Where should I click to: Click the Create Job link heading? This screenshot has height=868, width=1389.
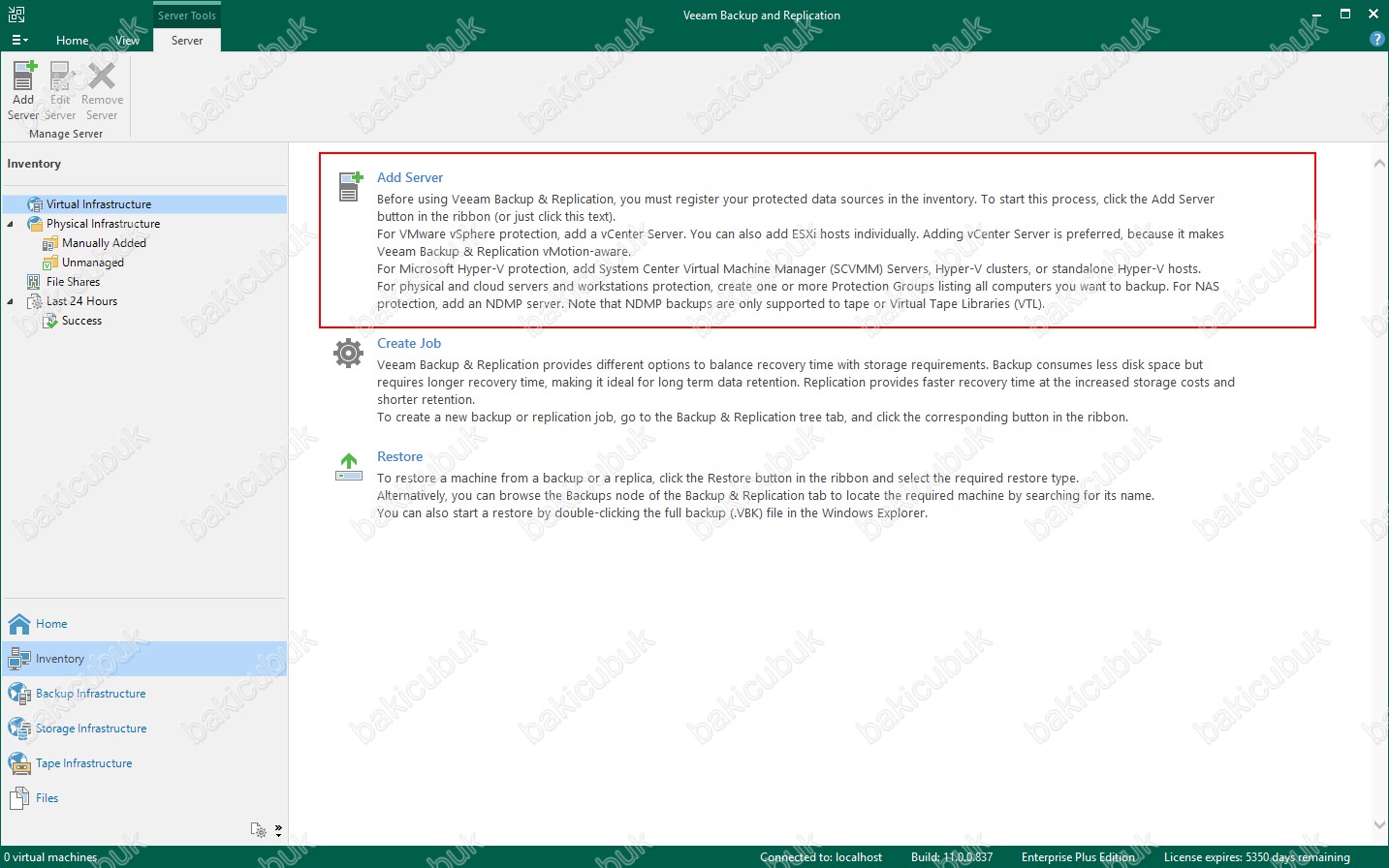pyautogui.click(x=409, y=344)
